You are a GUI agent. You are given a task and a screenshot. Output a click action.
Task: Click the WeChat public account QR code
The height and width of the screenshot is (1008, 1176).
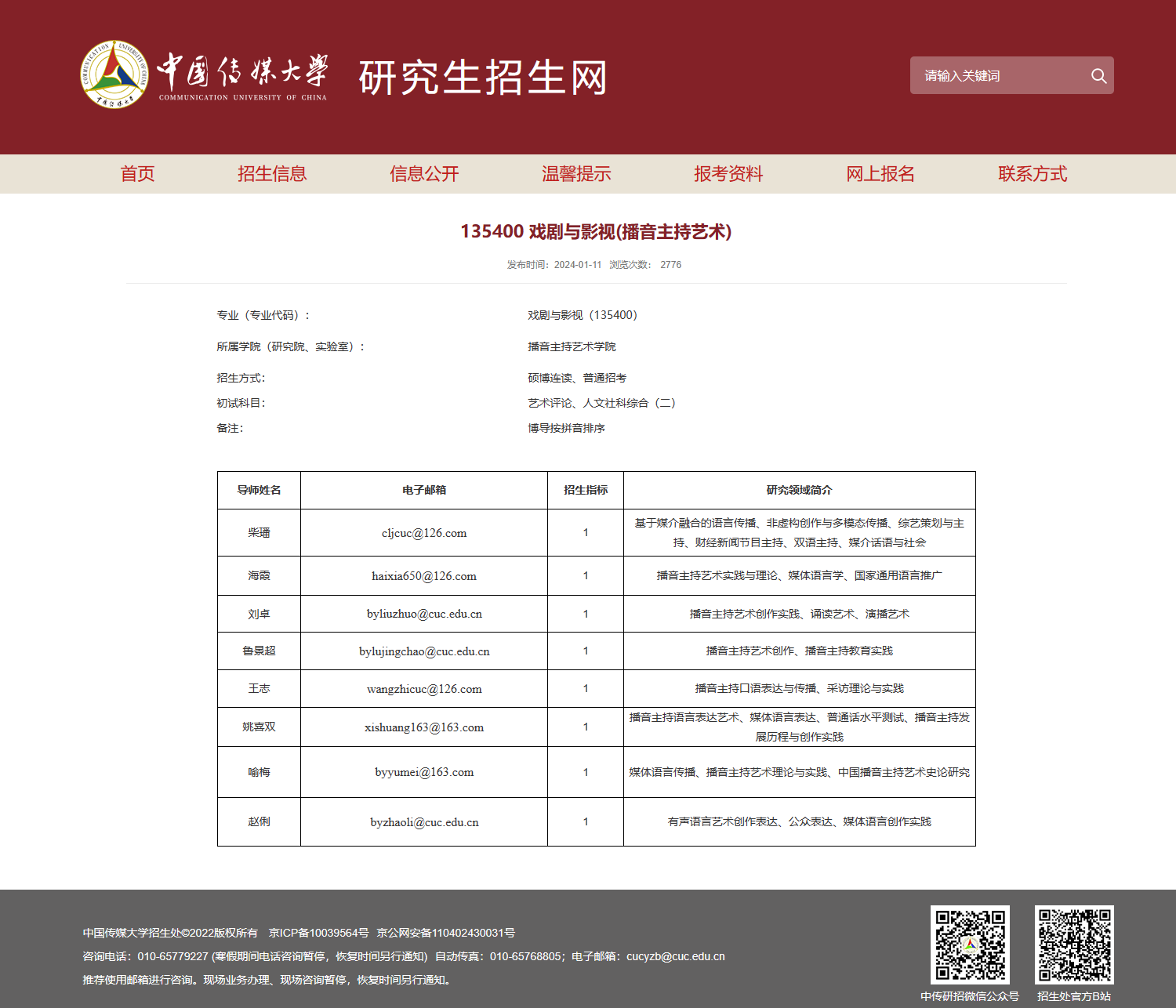(x=970, y=945)
